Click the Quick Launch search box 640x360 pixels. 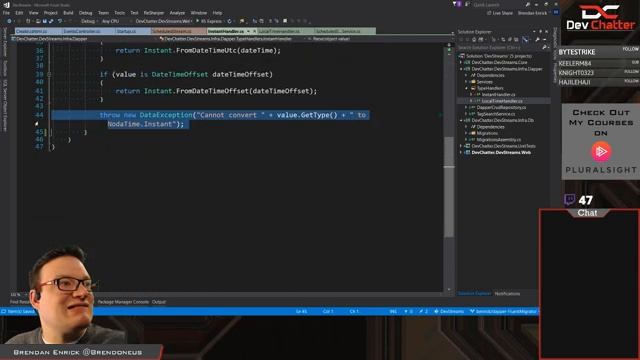498,5
